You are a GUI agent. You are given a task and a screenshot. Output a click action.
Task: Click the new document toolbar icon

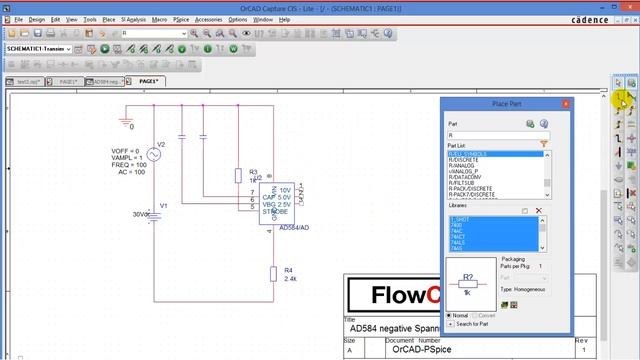pos(11,33)
